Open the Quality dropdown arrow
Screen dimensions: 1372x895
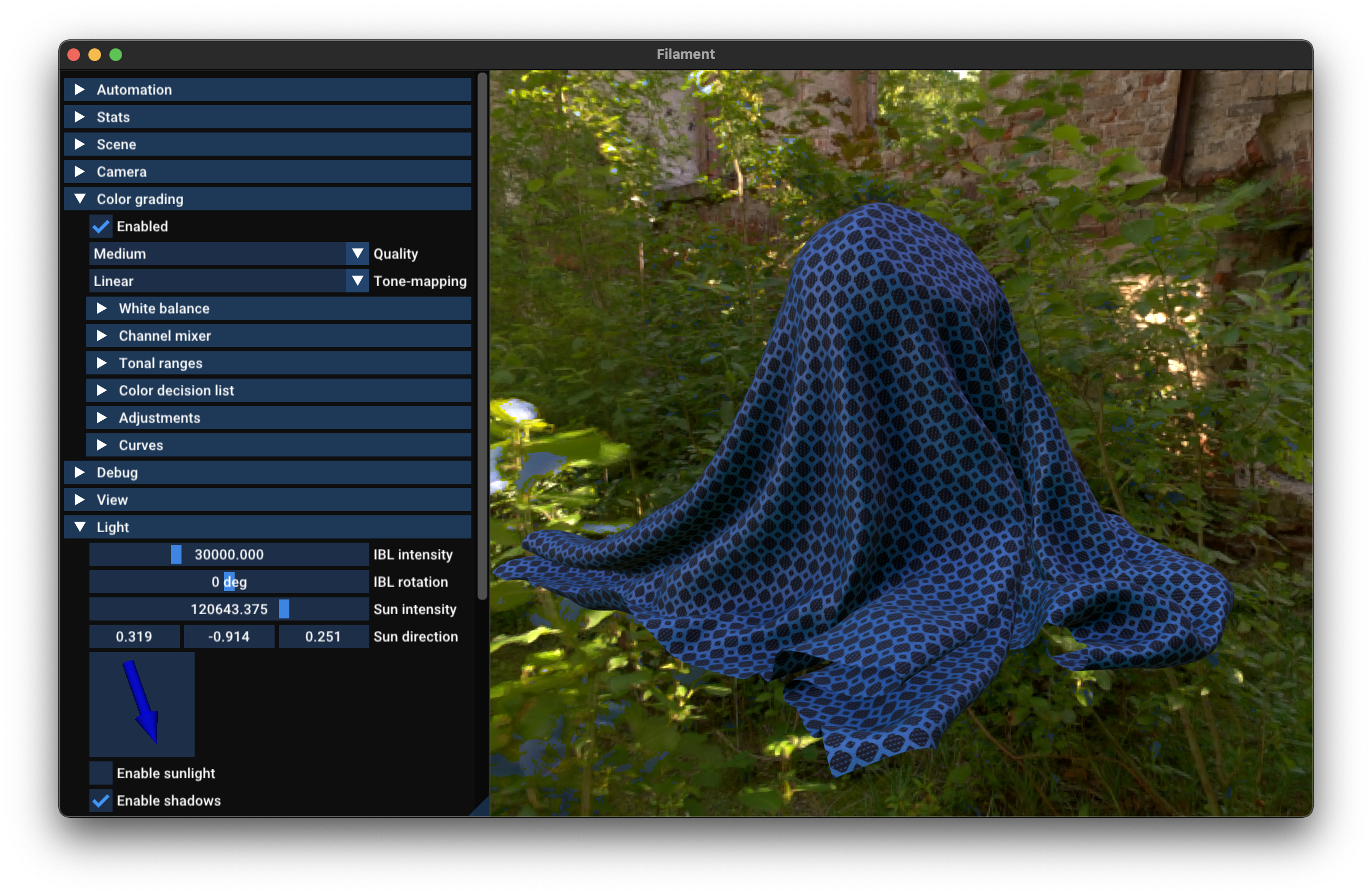357,253
